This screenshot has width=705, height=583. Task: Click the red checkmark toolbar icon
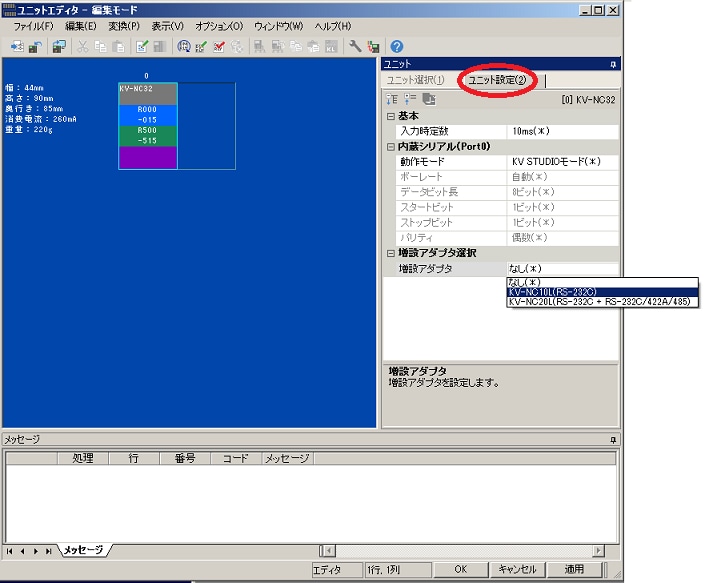[218, 46]
